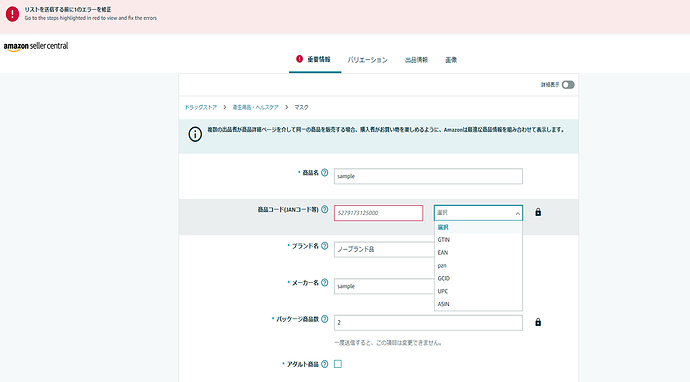Viewport: 690px width, 382px height.
Task: Open help icon next to メーカー名
Action: [x=324, y=282]
